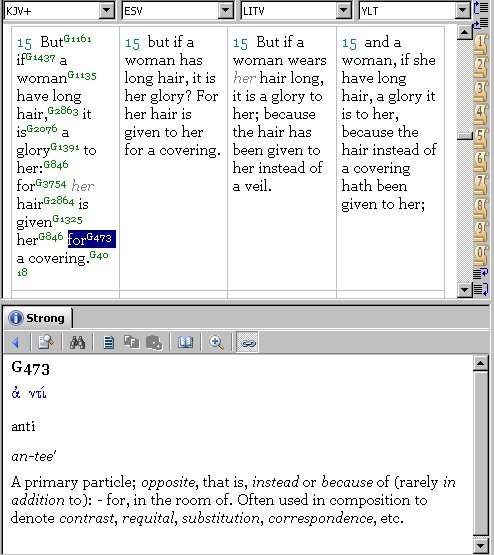Click the G1391 Strong's number after glory

pyautogui.click(x=65, y=147)
